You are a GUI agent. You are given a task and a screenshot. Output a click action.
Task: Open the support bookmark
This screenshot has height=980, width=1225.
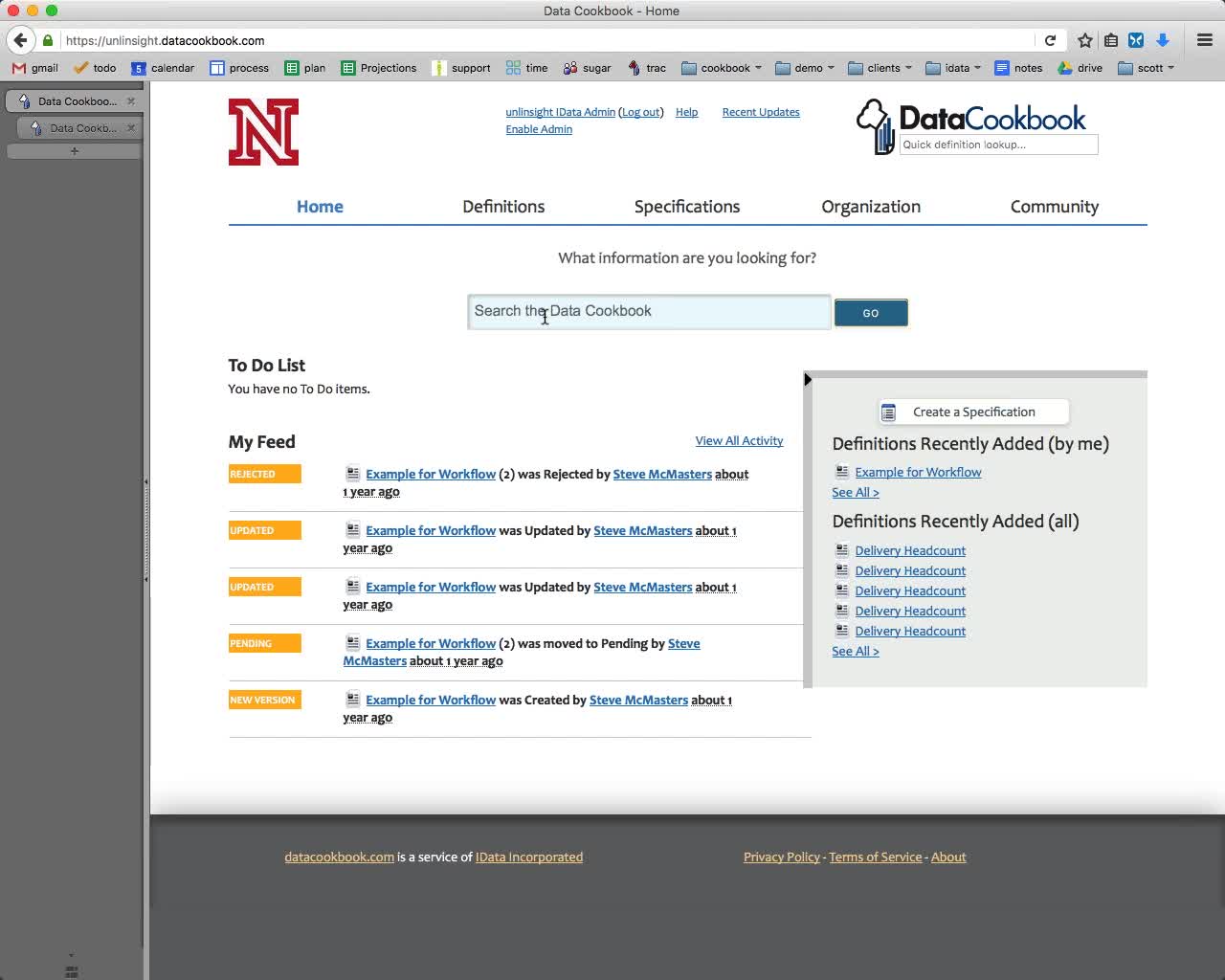pyautogui.click(x=461, y=68)
